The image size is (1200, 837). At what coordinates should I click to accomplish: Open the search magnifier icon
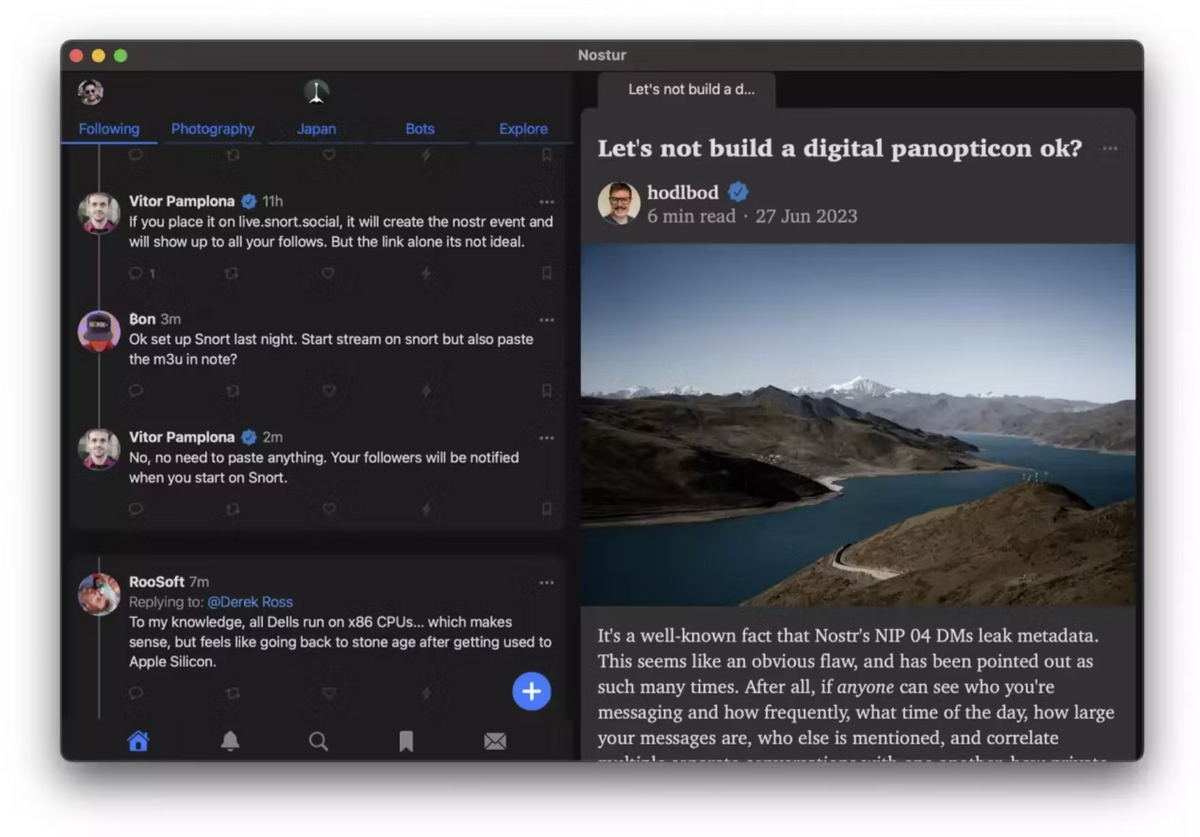point(318,741)
